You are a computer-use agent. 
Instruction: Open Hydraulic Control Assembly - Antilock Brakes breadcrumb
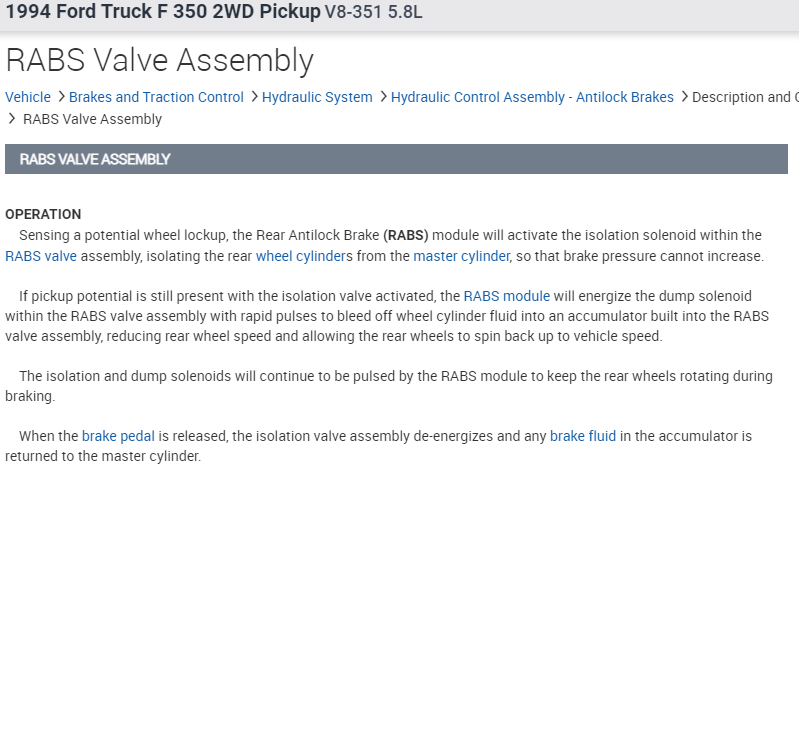tap(532, 97)
